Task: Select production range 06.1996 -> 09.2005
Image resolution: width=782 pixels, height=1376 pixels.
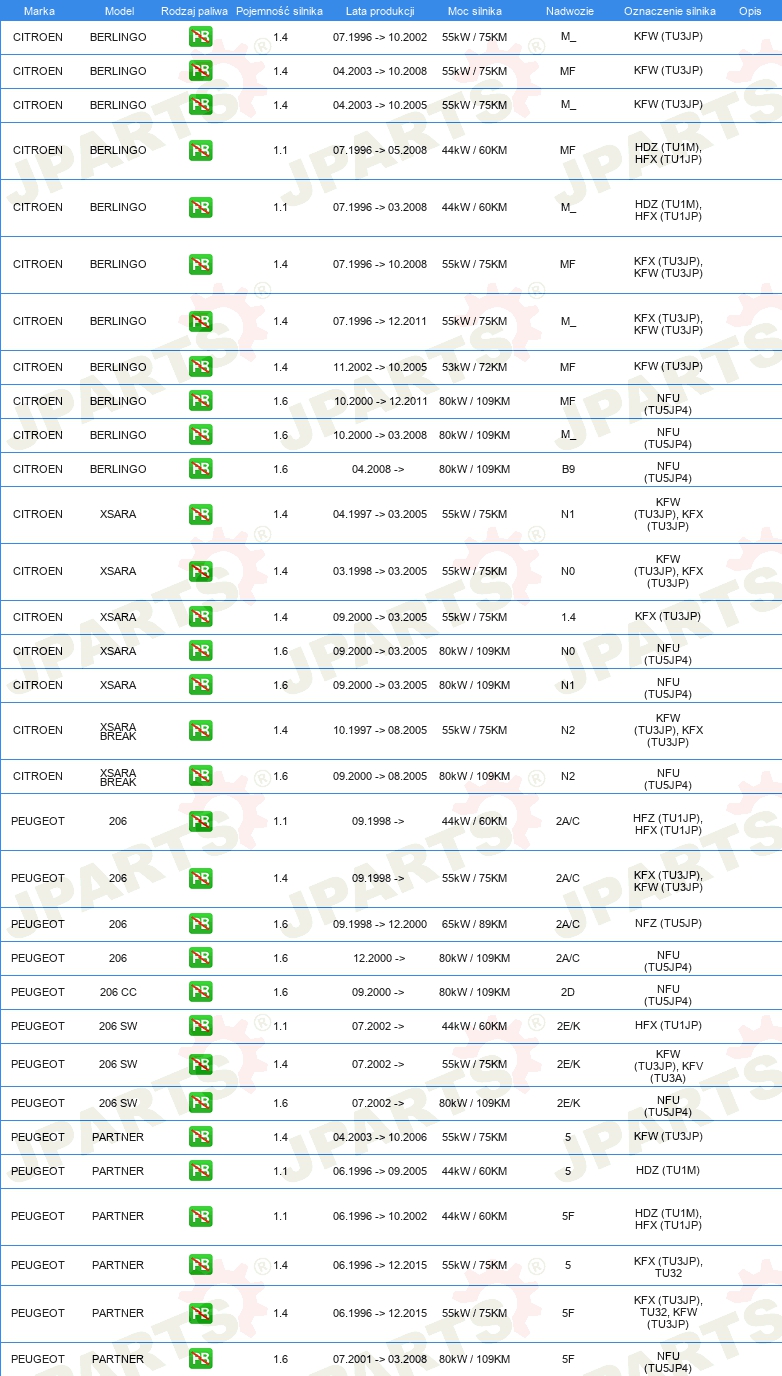Action: pyautogui.click(x=379, y=1172)
